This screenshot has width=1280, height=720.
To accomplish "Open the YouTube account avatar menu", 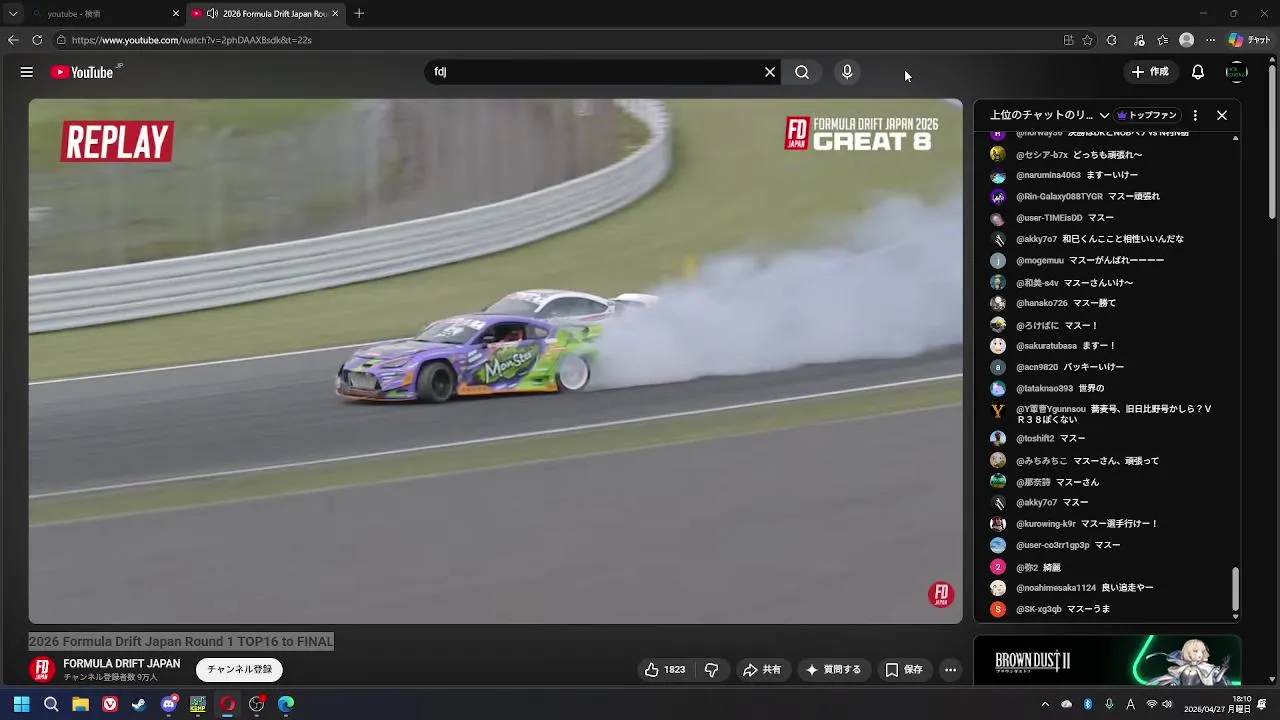I will [x=1237, y=72].
